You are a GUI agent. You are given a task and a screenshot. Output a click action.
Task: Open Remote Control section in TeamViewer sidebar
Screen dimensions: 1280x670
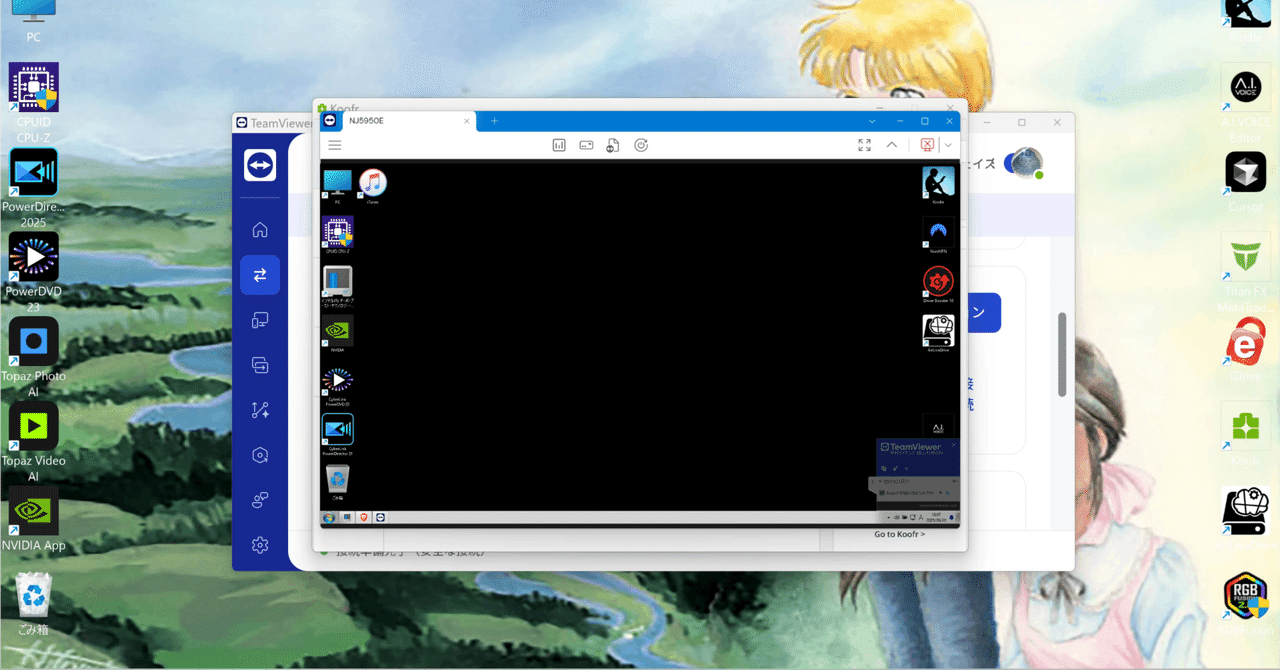[259, 275]
